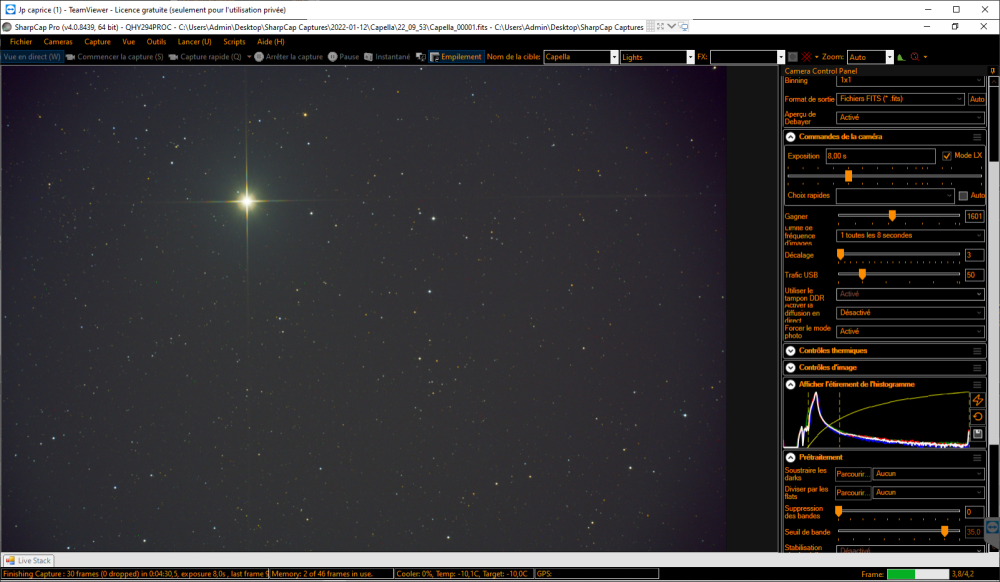Open the Fichier menu
Viewport: 1000px width, 582px height.
point(21,42)
